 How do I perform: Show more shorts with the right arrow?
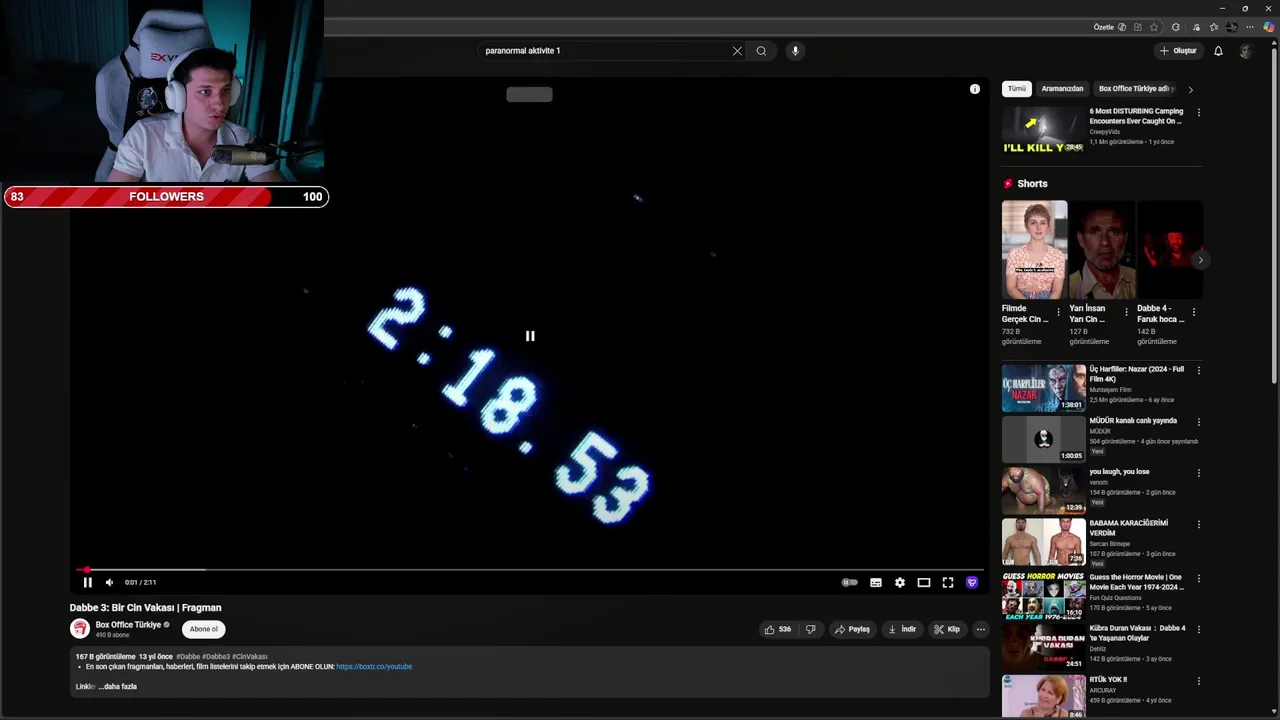[x=1201, y=260]
